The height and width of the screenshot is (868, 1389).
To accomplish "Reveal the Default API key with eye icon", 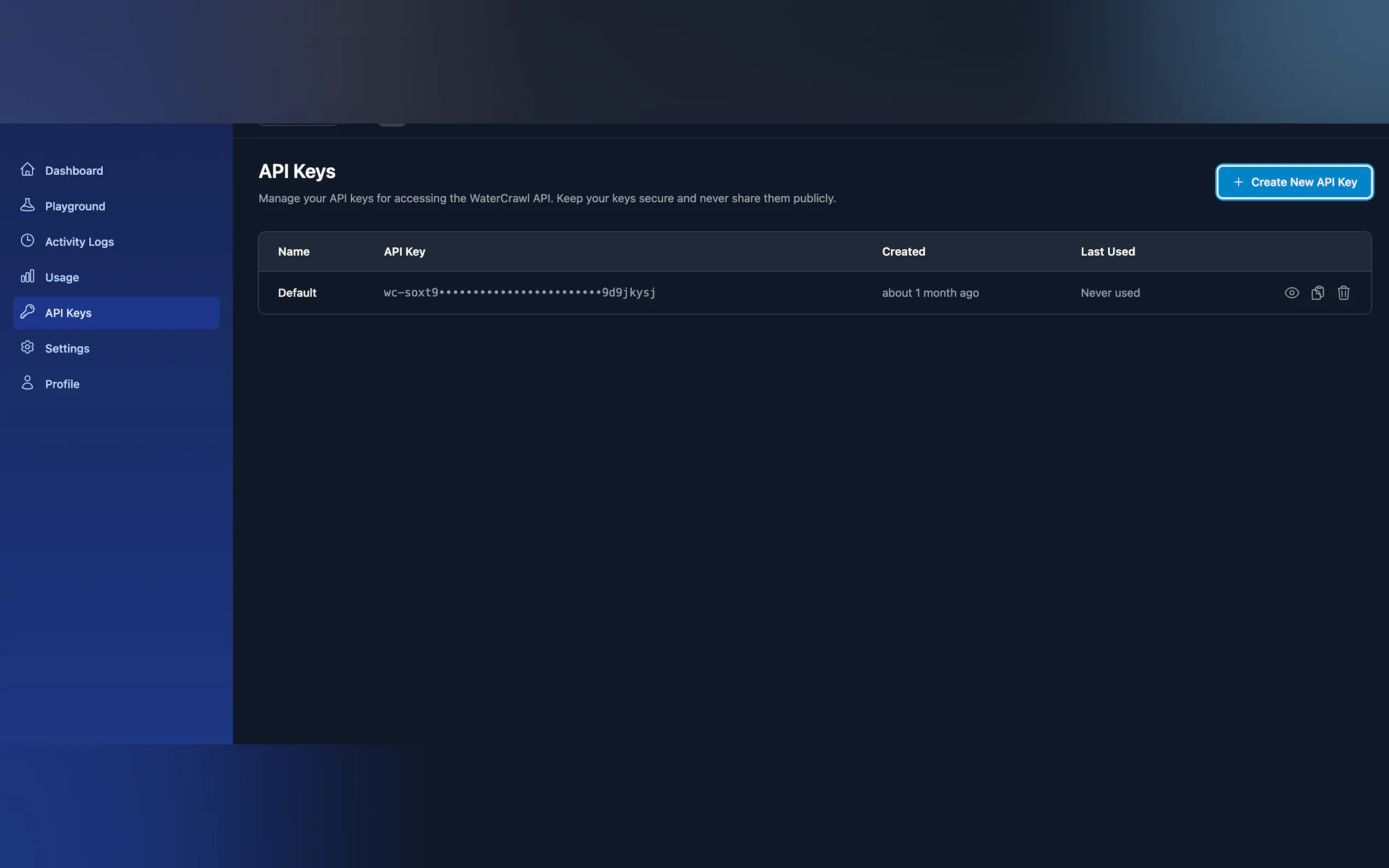I will (x=1291, y=293).
